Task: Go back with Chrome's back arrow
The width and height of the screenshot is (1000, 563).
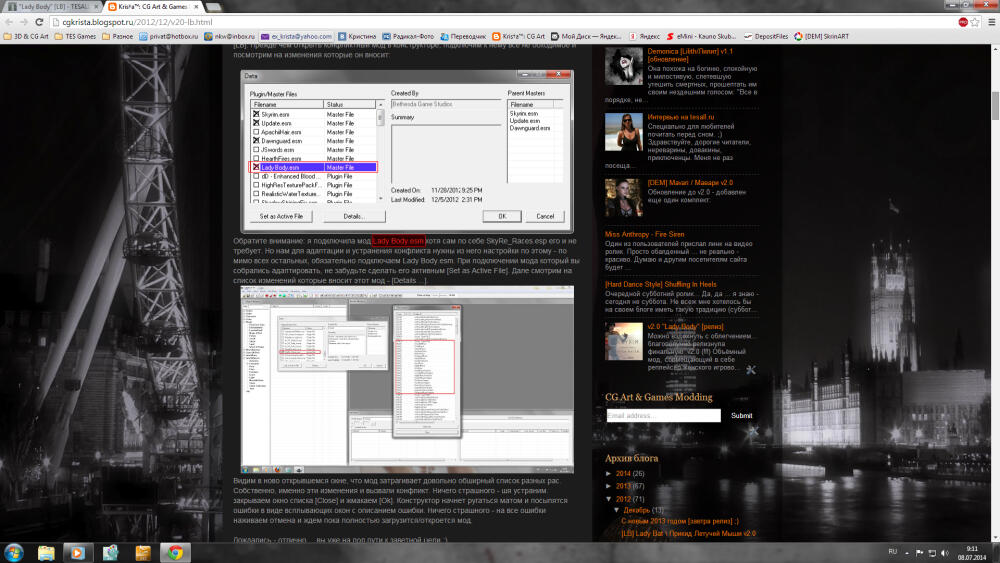Action: pos(9,22)
